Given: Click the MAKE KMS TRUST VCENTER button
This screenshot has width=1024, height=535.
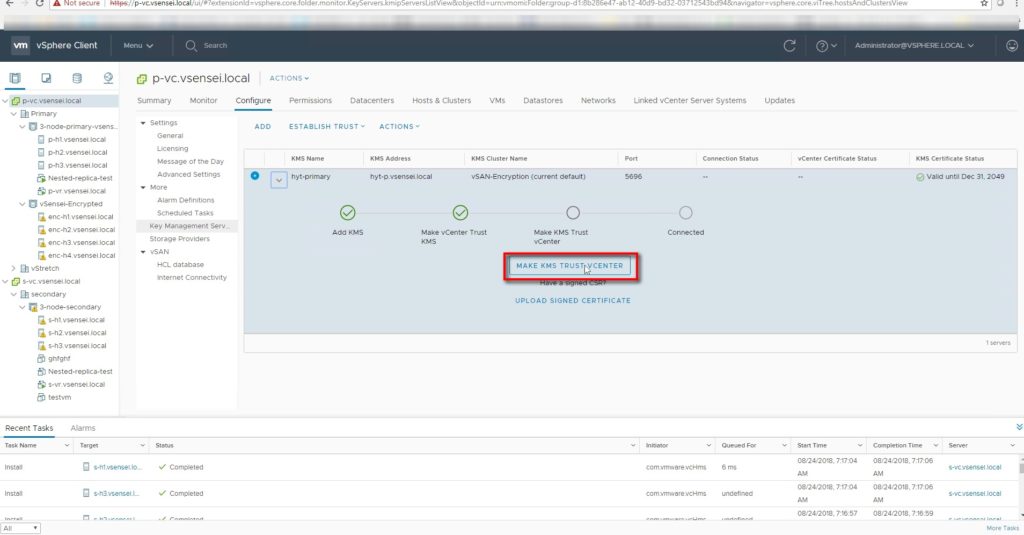Looking at the screenshot, I should coord(569,266).
